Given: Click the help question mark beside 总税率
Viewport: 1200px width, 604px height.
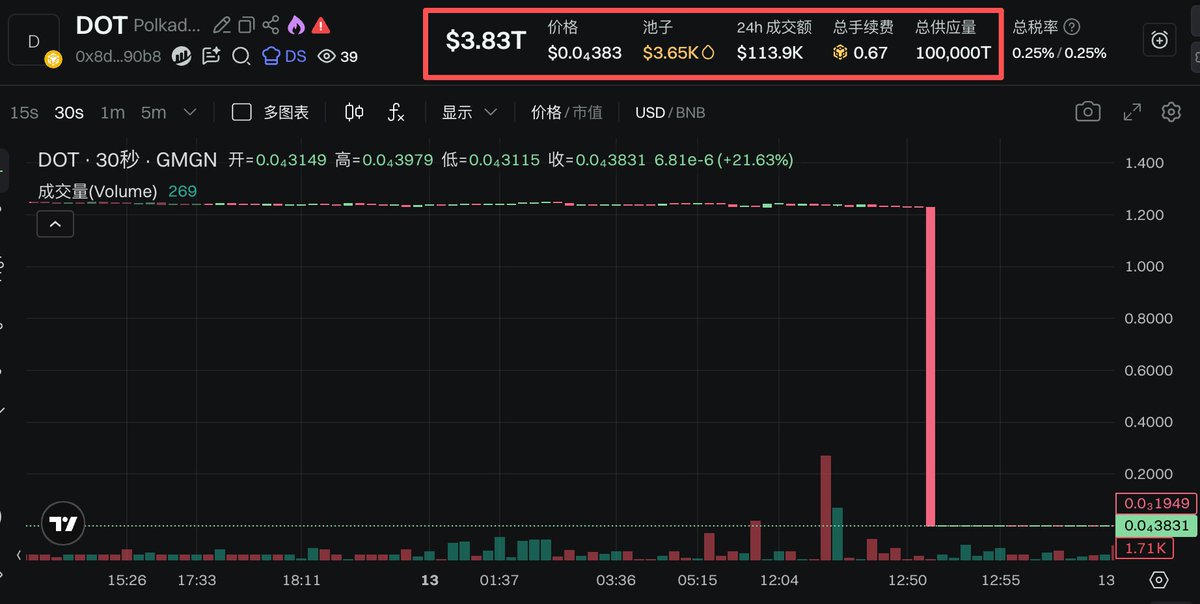Looking at the screenshot, I should [x=1072, y=27].
